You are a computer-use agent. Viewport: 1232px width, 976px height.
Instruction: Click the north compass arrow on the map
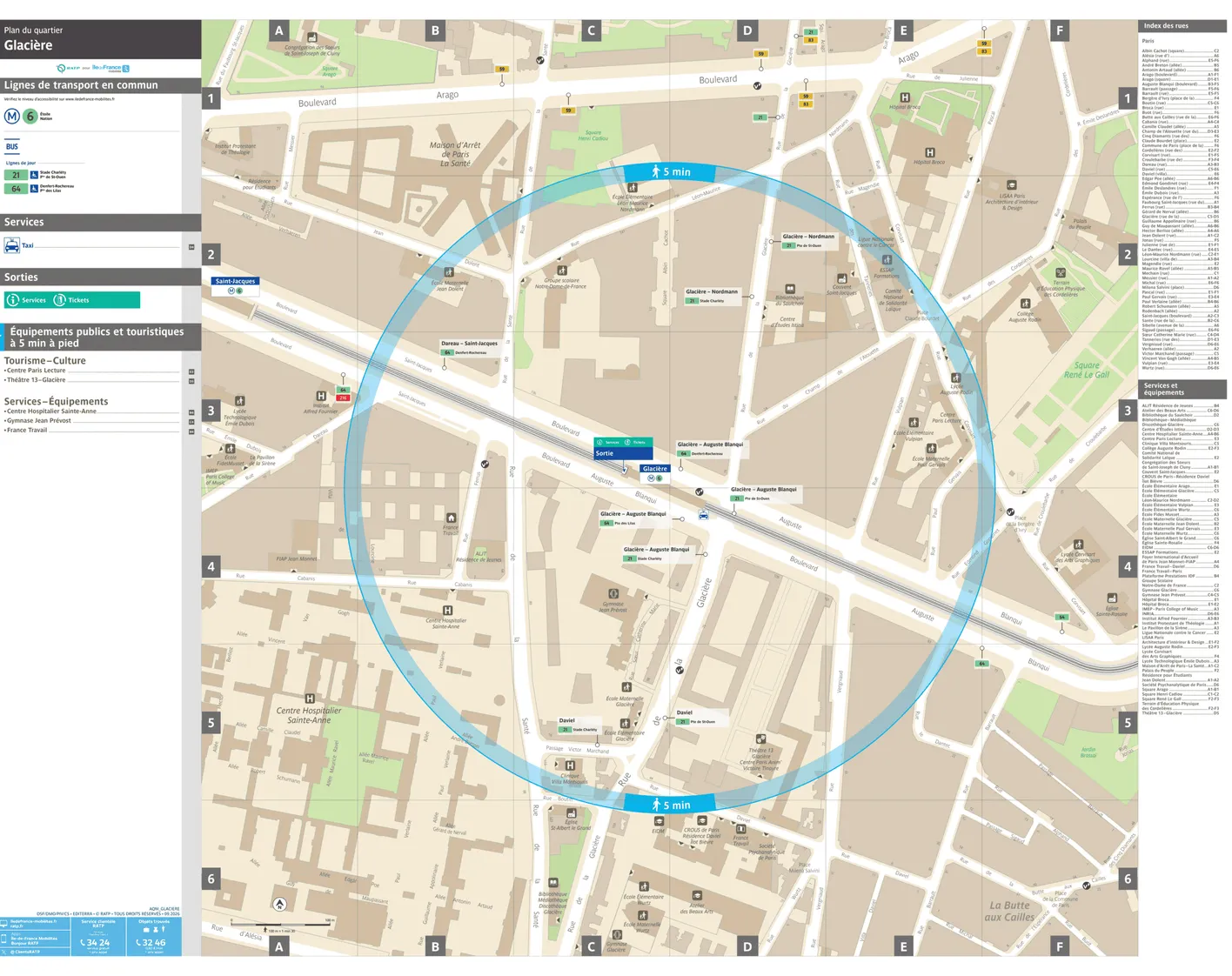(x=279, y=904)
